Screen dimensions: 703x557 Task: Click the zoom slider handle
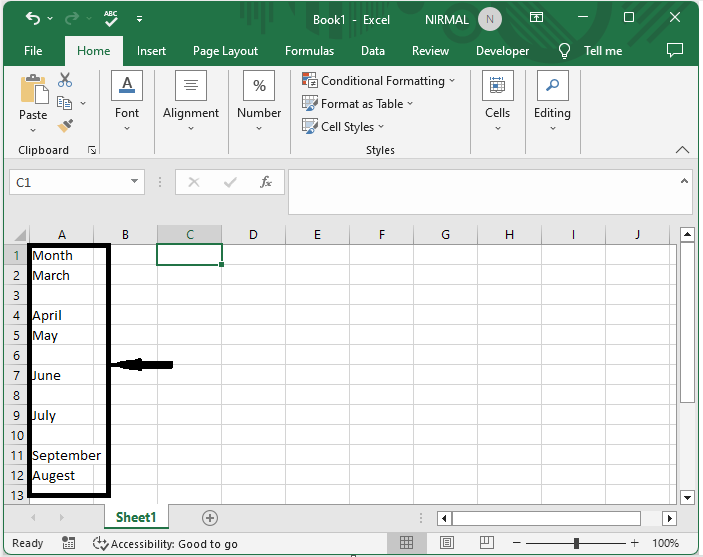point(576,543)
